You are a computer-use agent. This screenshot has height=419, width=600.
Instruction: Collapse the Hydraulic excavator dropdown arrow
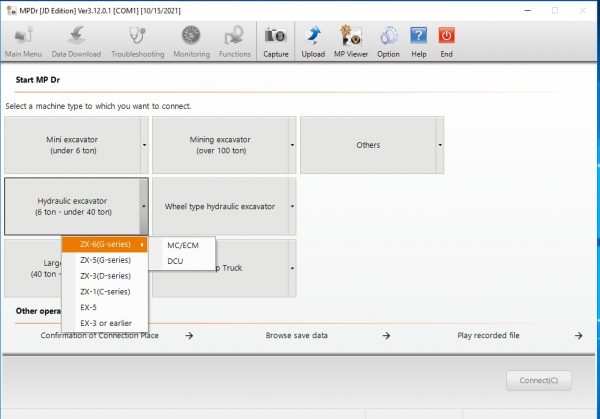point(144,206)
